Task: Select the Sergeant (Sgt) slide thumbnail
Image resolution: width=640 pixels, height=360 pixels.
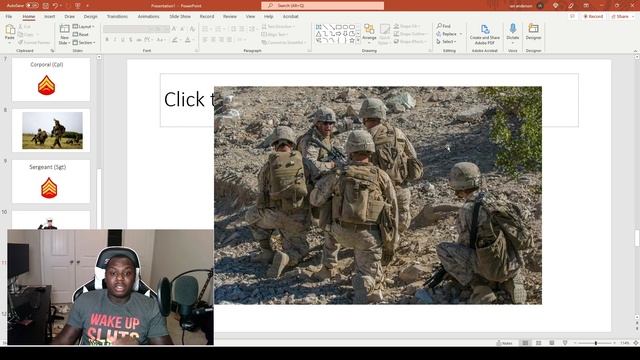Action: click(51, 182)
